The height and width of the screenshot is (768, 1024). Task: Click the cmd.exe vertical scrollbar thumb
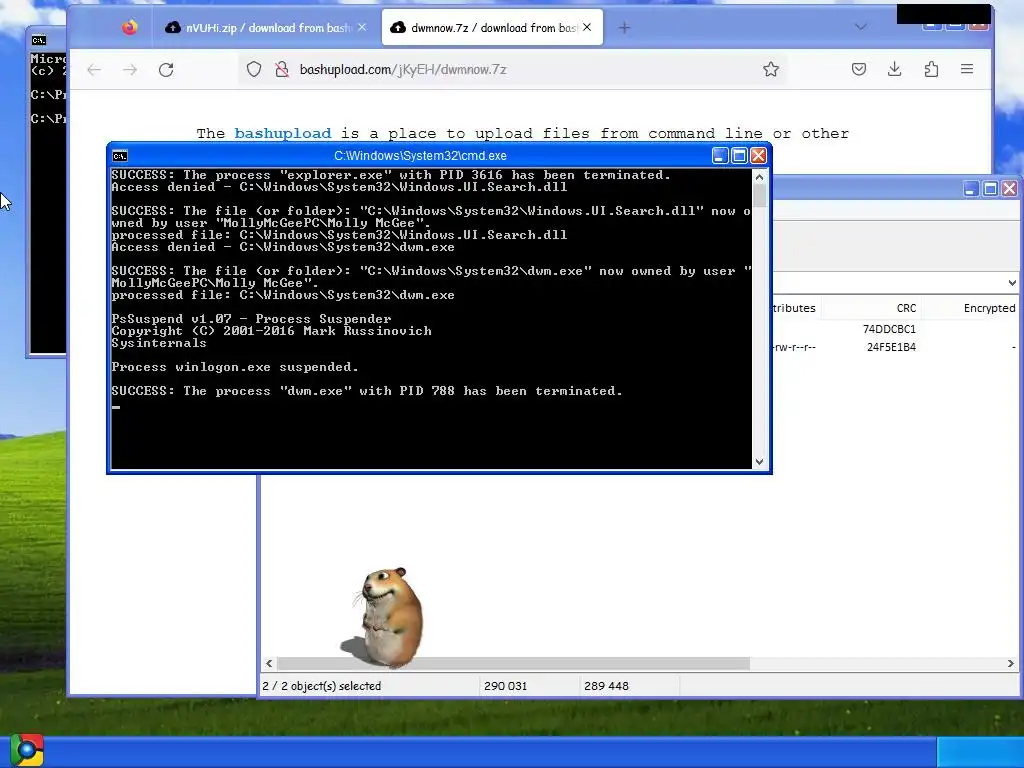[x=760, y=195]
